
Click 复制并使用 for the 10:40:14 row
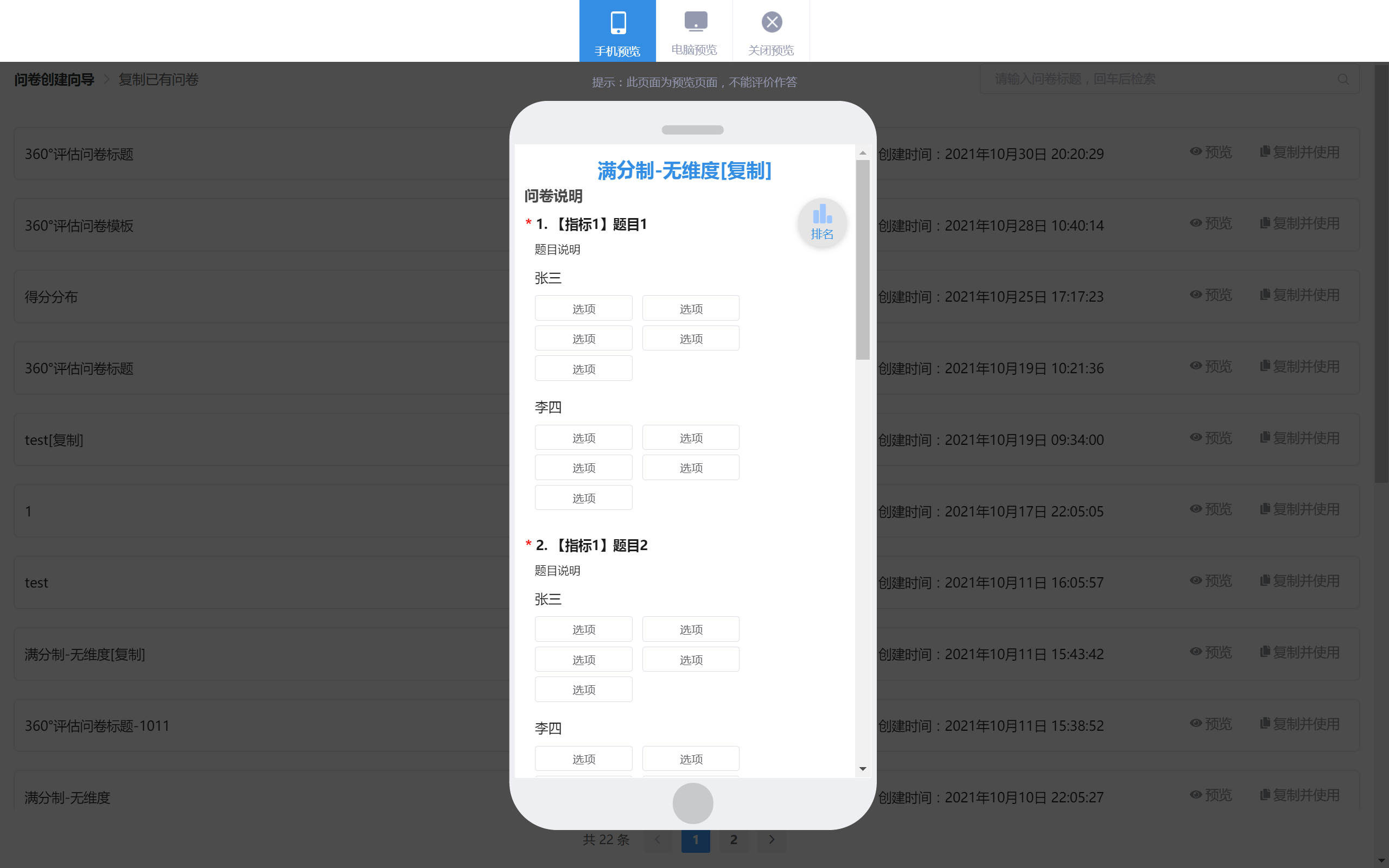point(1300,224)
